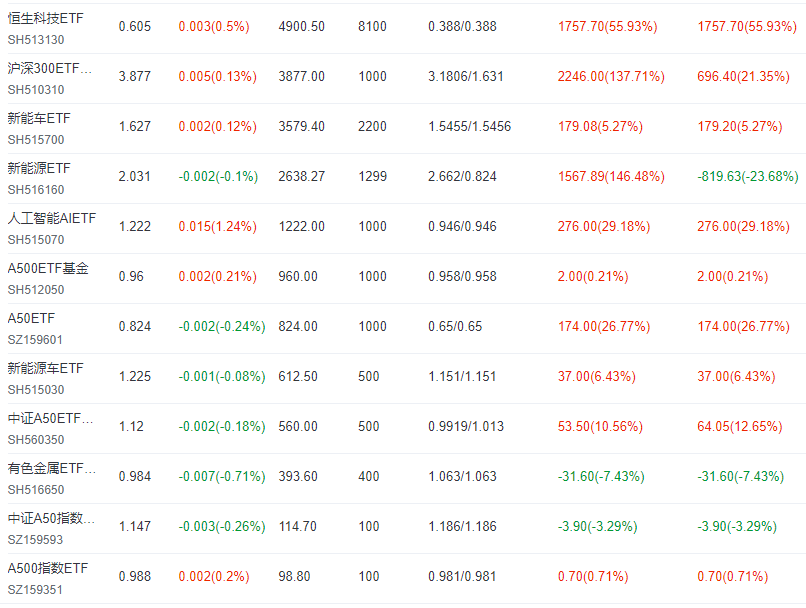
Task: Click cost value 2.662/0.824
Action: point(462,176)
